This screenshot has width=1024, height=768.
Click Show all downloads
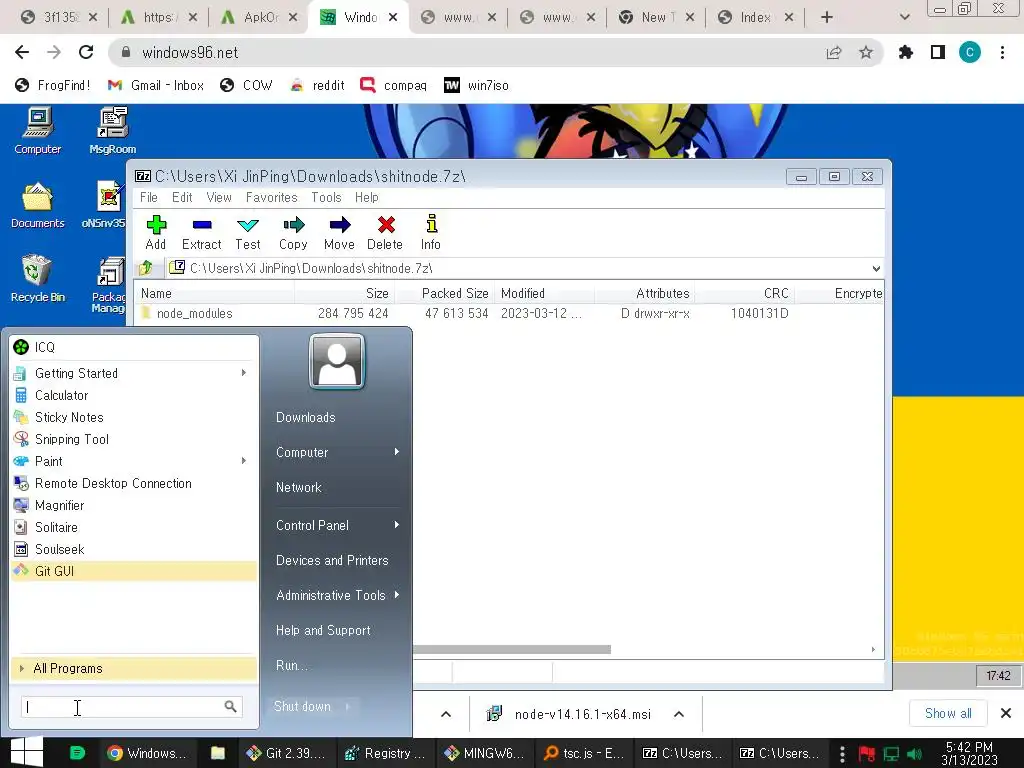948,714
